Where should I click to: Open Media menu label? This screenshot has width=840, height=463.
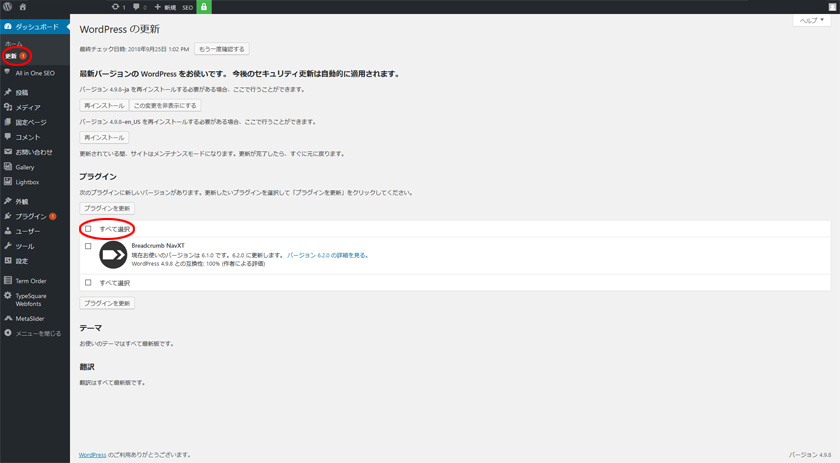click(x=28, y=107)
